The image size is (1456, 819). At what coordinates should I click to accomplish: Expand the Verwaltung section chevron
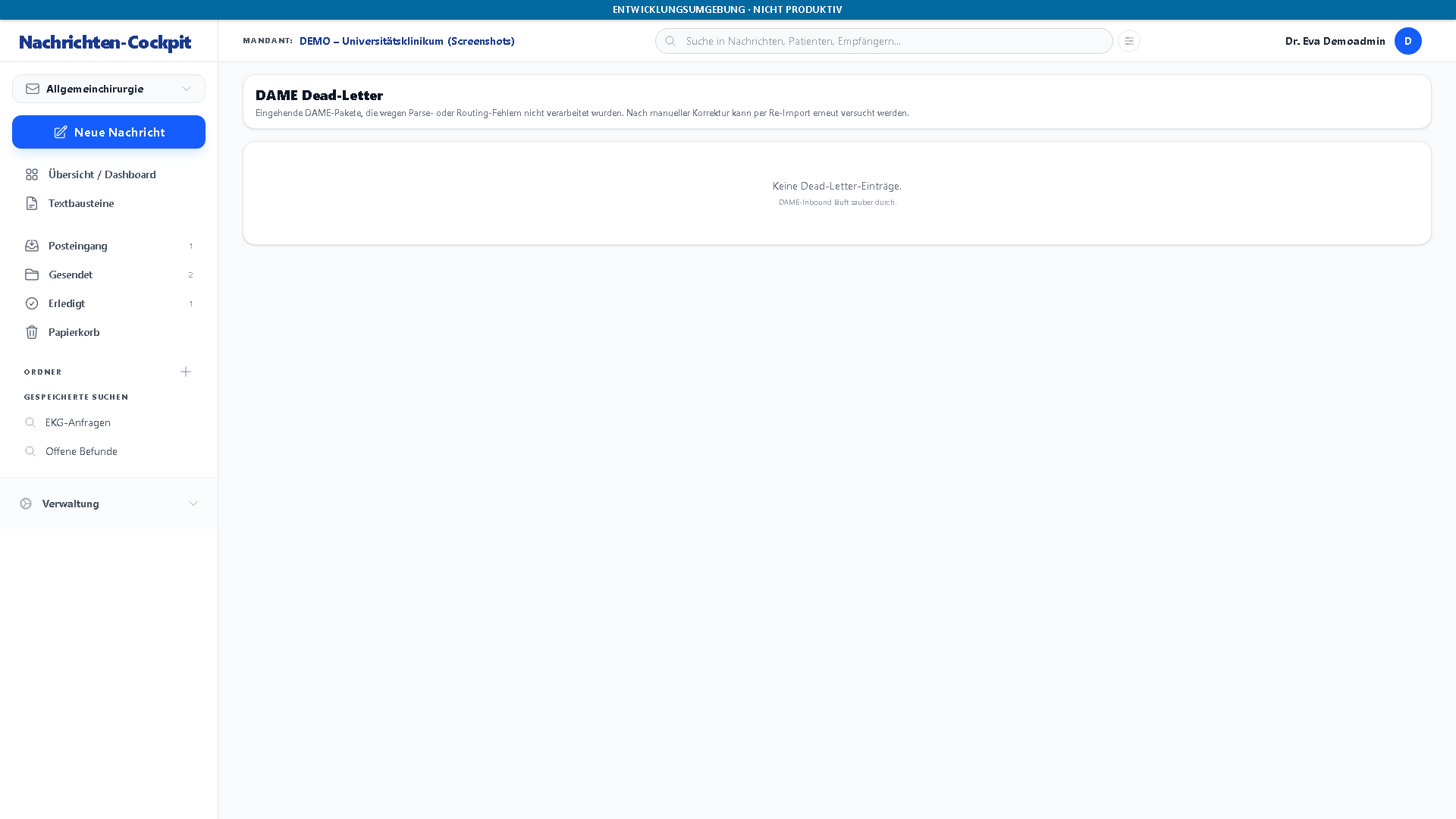point(193,504)
